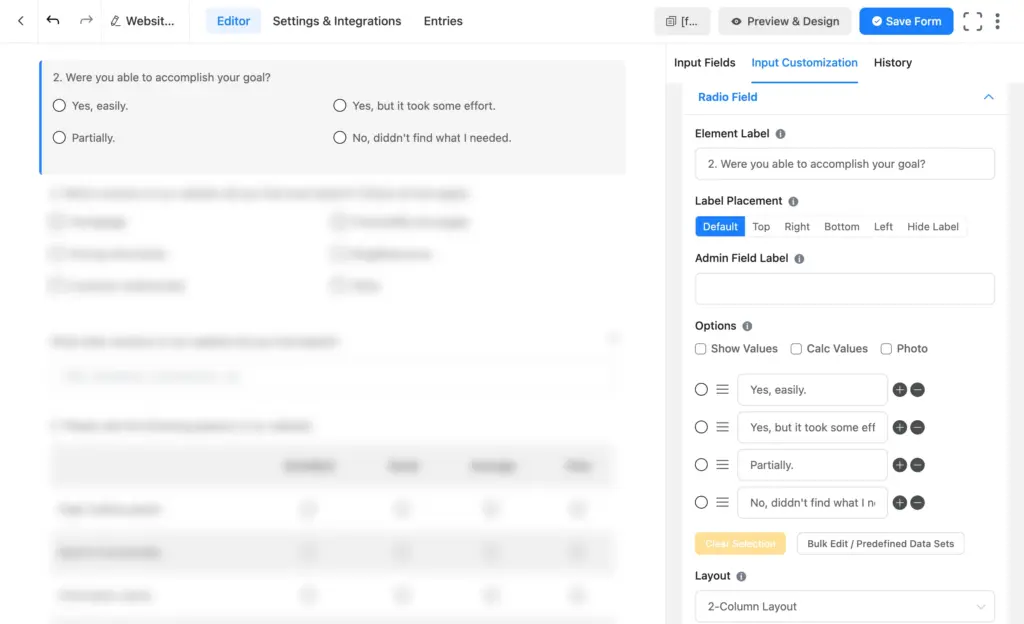
Task: Edit the "Yes, but it took some eff" option field
Action: tap(812, 428)
